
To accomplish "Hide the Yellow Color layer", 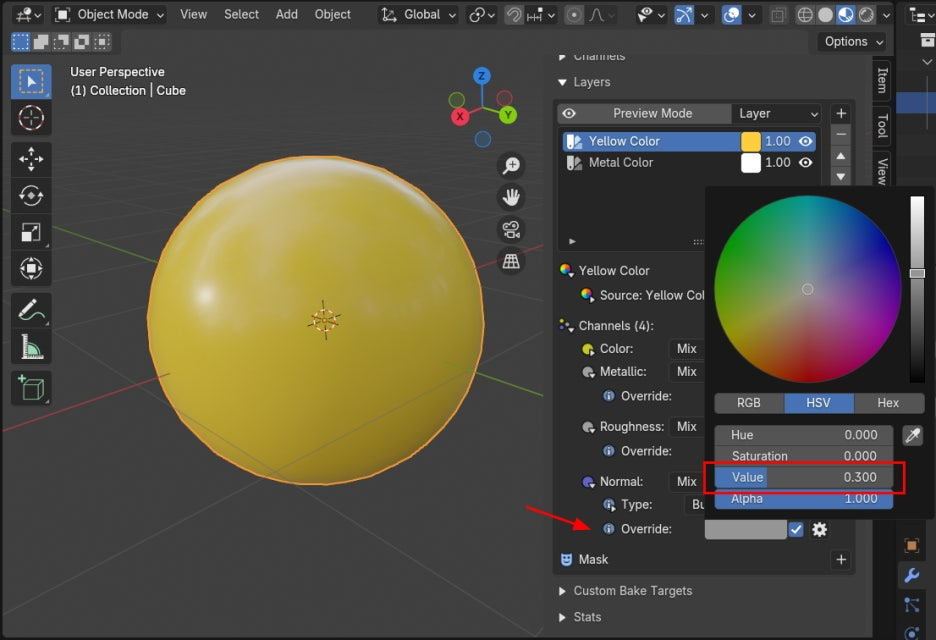I will pos(805,141).
